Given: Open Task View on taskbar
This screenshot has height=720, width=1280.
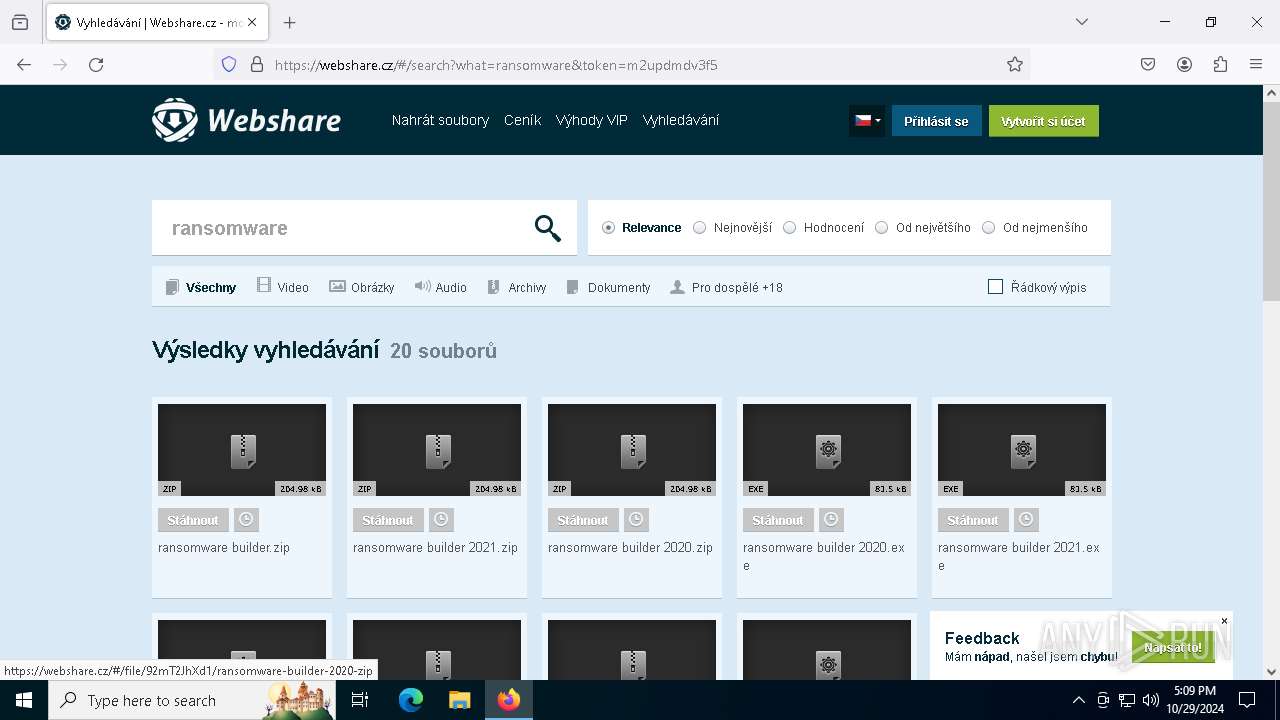Looking at the screenshot, I should click(360, 700).
